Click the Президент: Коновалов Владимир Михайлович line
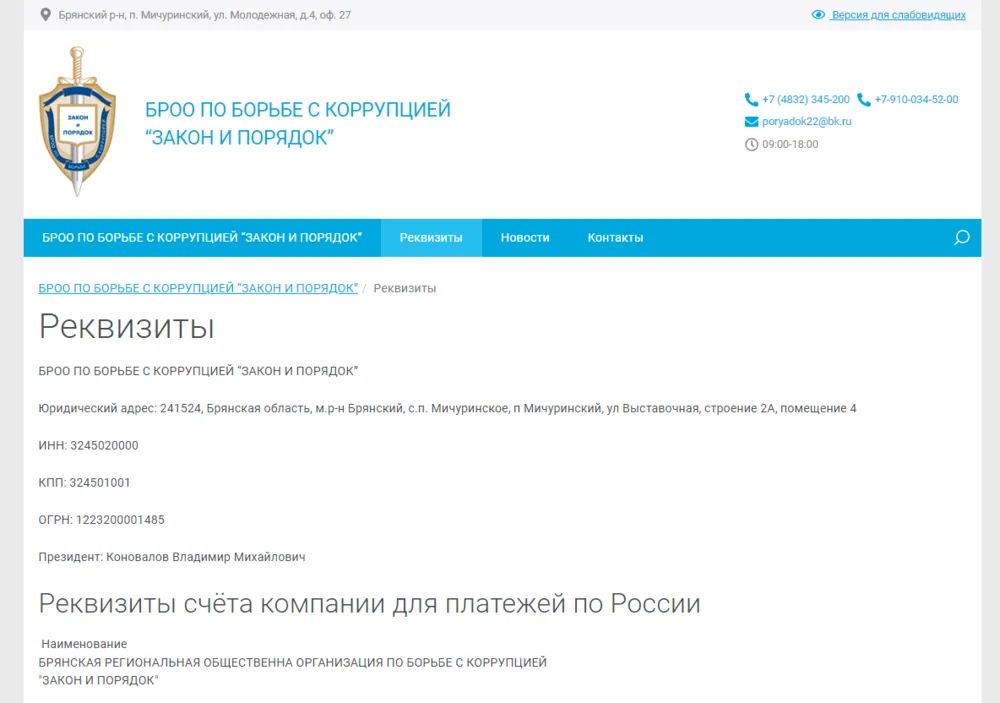Screen dimensions: 1000x703 172,557
